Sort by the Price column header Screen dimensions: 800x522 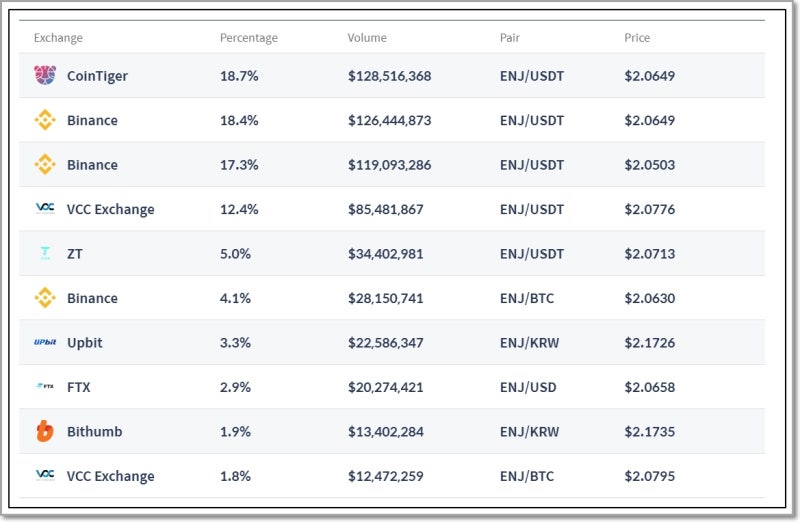637,38
